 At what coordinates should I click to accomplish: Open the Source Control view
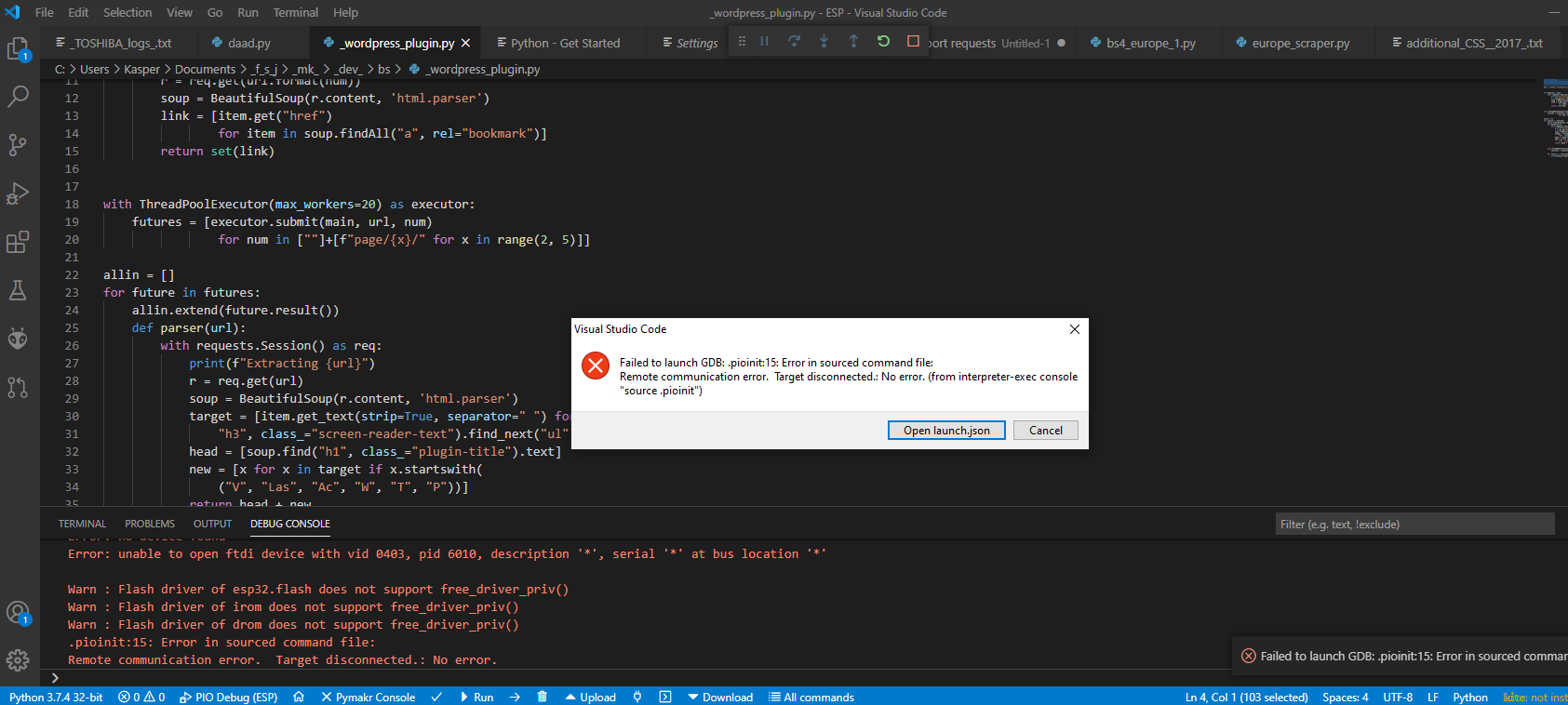click(x=18, y=144)
